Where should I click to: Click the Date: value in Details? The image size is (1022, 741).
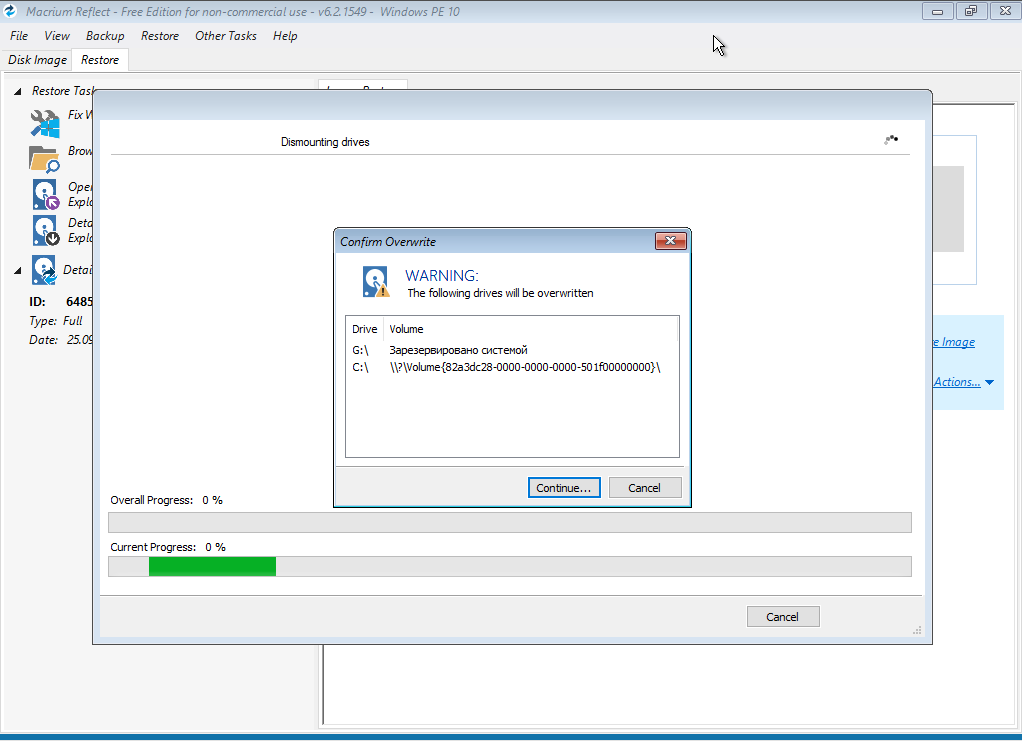80,340
